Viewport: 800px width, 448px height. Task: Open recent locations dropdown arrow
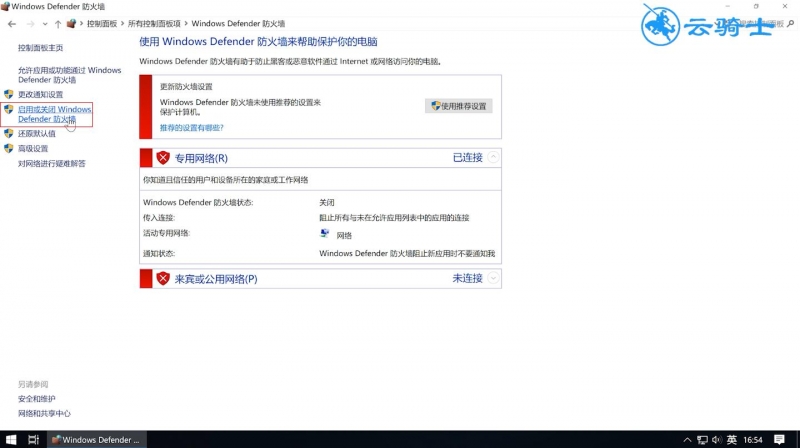coord(45,24)
